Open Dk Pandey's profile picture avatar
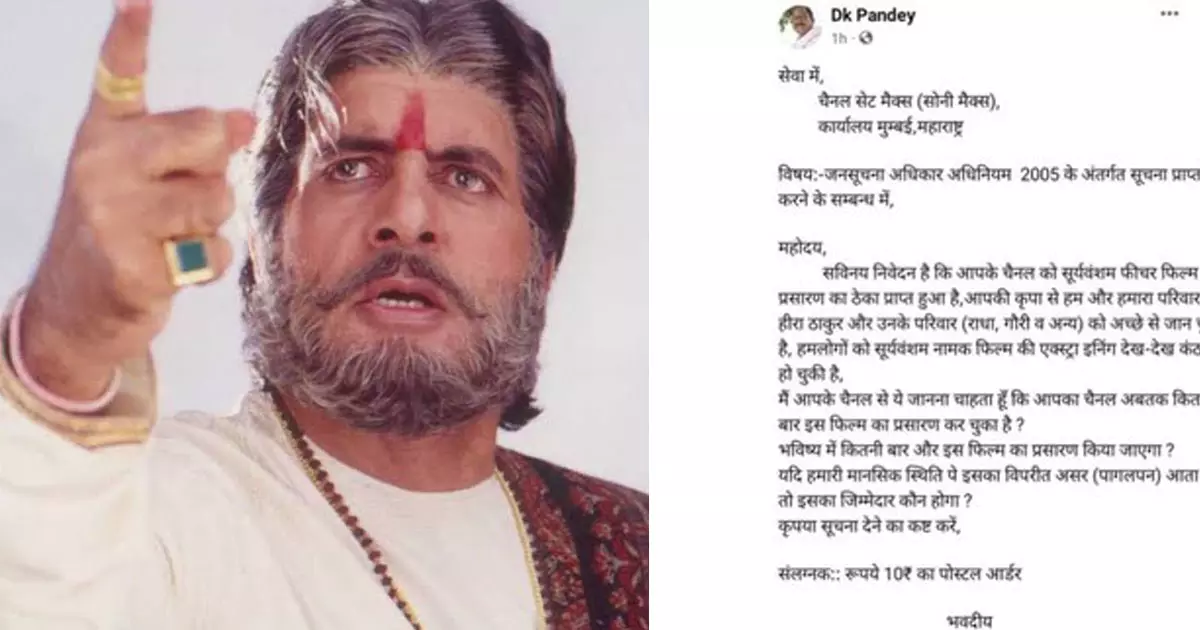This screenshot has width=1200, height=630. click(x=801, y=26)
